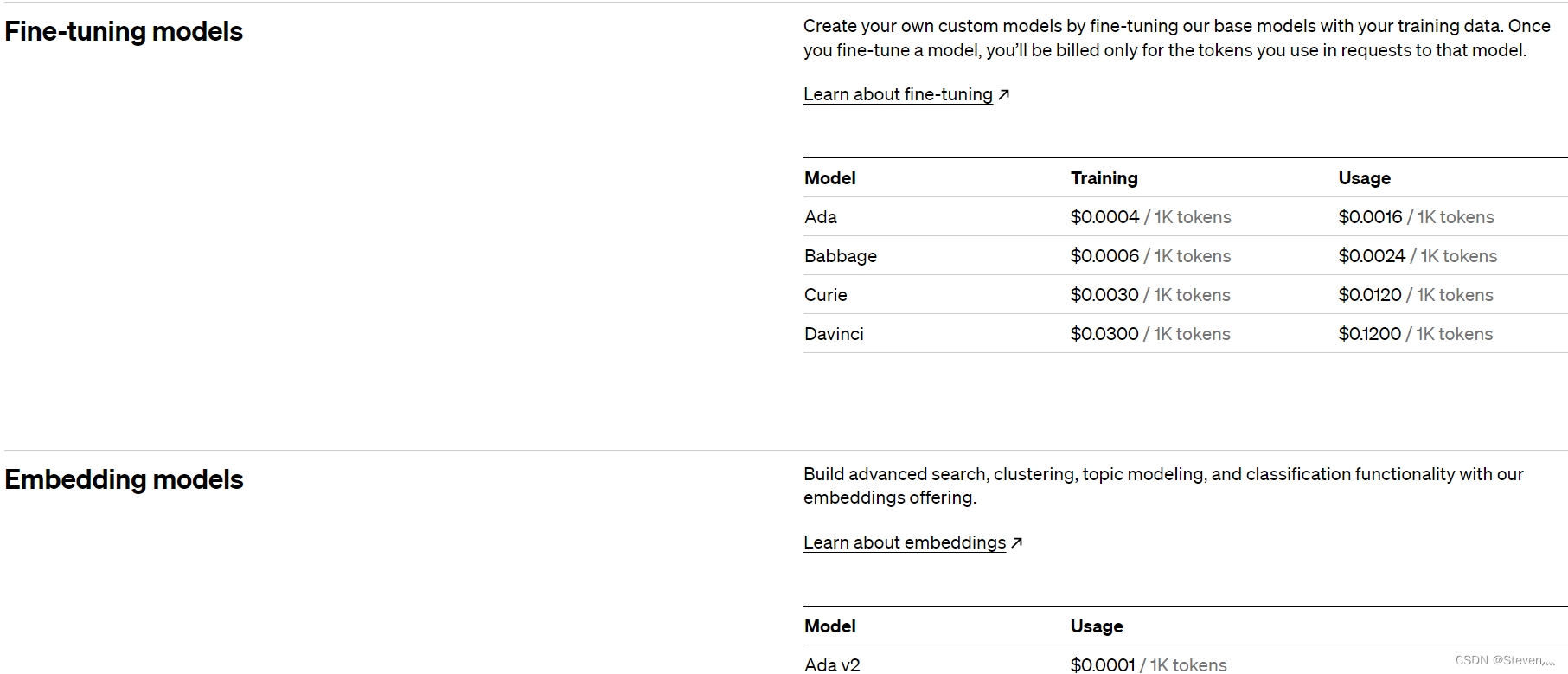Click the Usage header in fine-tuning table

(x=1365, y=178)
